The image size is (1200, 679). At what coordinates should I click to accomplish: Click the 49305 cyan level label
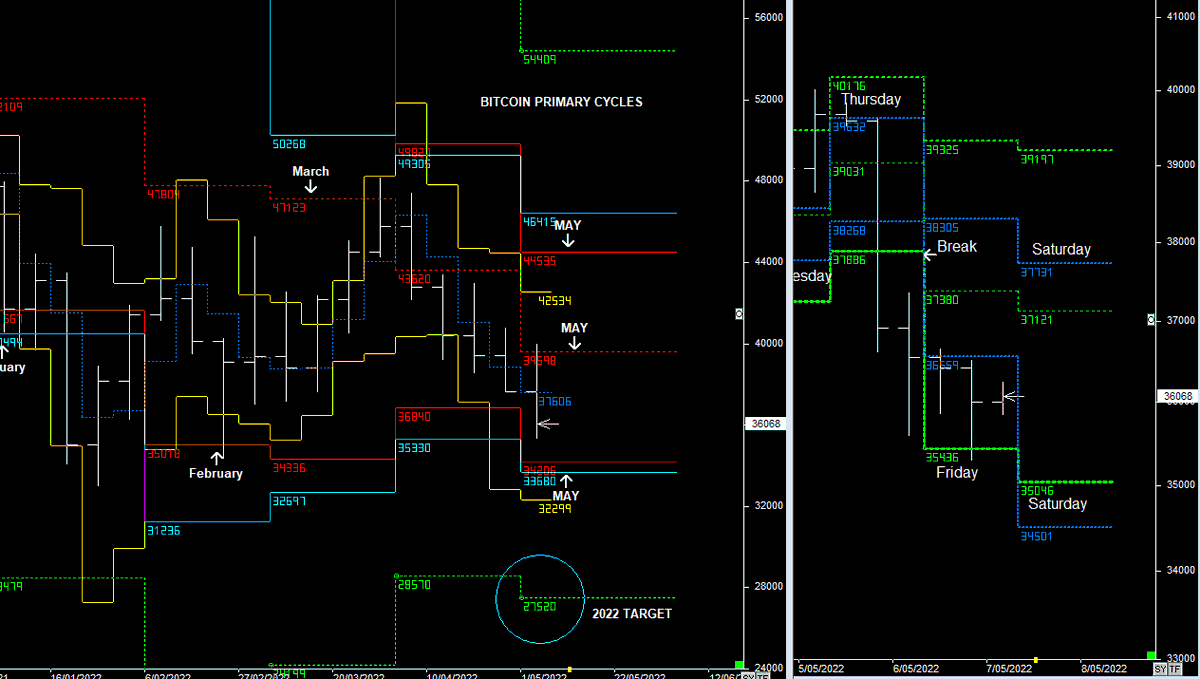click(414, 163)
